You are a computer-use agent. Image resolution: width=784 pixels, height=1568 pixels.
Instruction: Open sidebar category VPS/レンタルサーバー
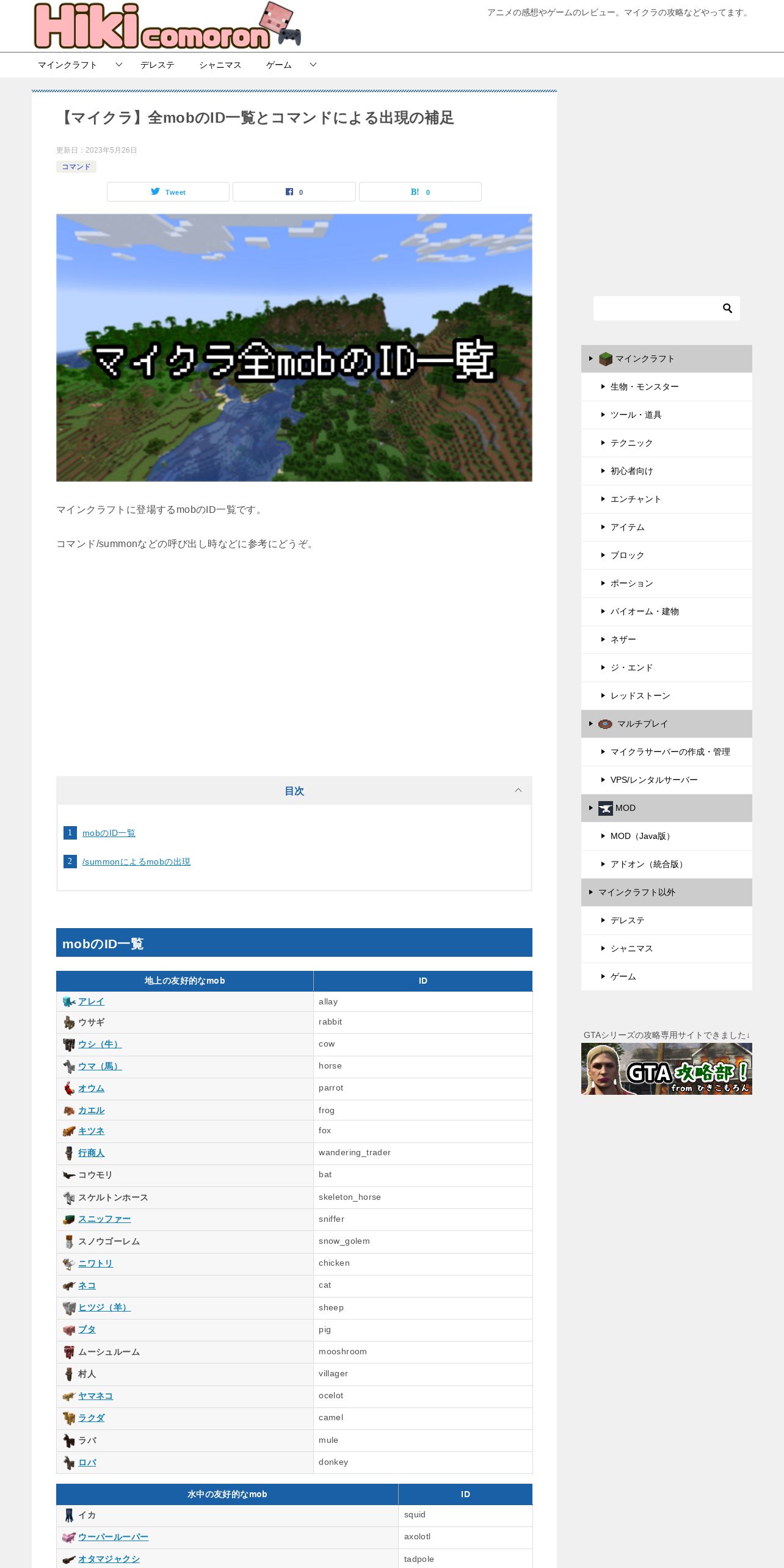(x=667, y=780)
